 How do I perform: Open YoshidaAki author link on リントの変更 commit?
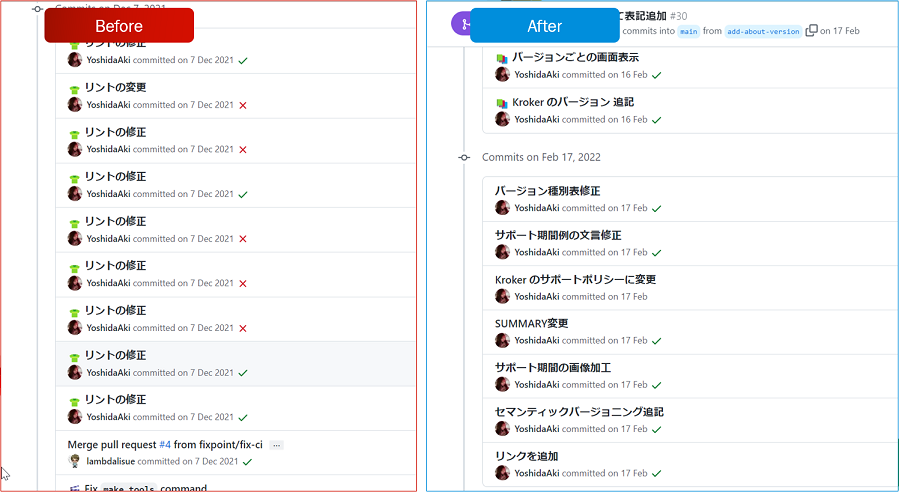click(x=108, y=104)
